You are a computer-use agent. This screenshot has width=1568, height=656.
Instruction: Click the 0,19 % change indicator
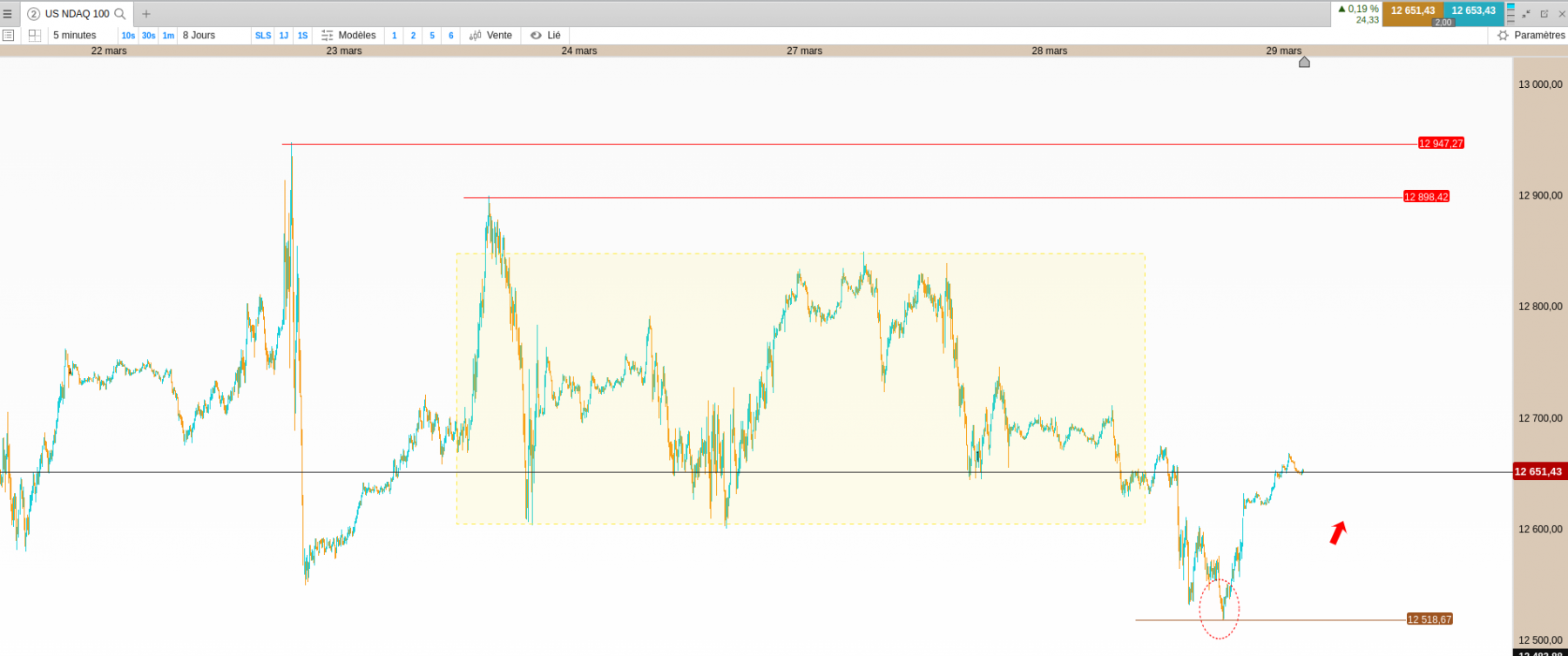coord(1359,9)
